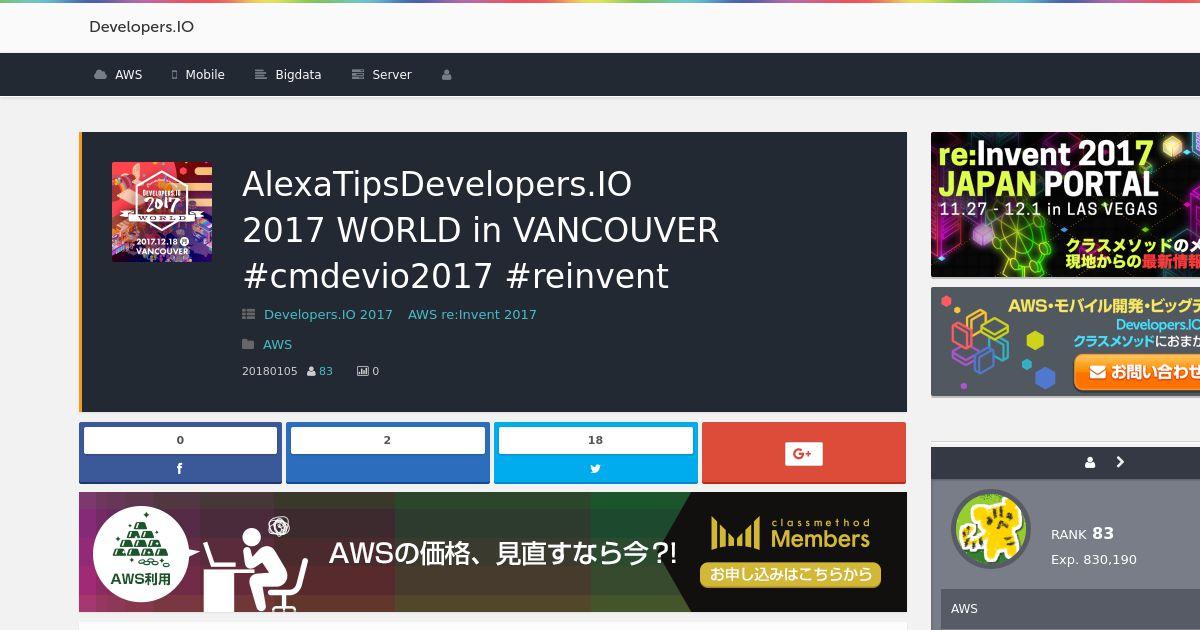Image resolution: width=1200 pixels, height=630 pixels.
Task: Click the article title heading
Action: point(480,230)
